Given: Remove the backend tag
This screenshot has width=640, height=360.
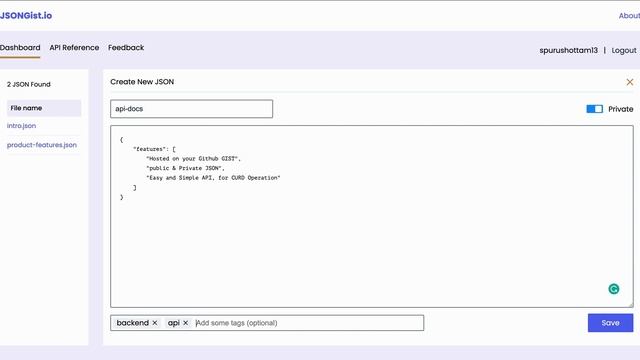Looking at the screenshot, I should pyautogui.click(x=155, y=323).
